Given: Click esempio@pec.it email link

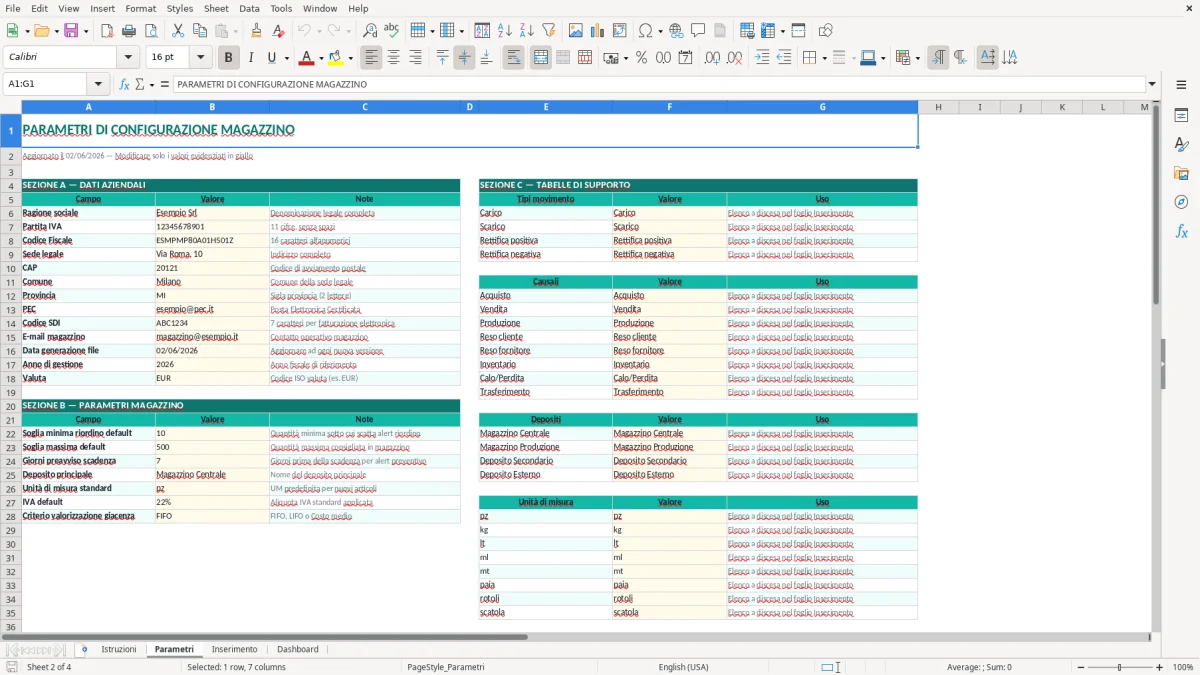Looking at the screenshot, I should (x=184, y=310).
